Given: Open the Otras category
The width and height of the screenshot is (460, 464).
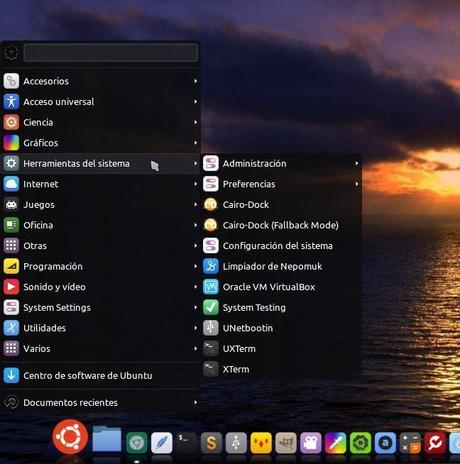Looking at the screenshot, I should tap(100, 246).
